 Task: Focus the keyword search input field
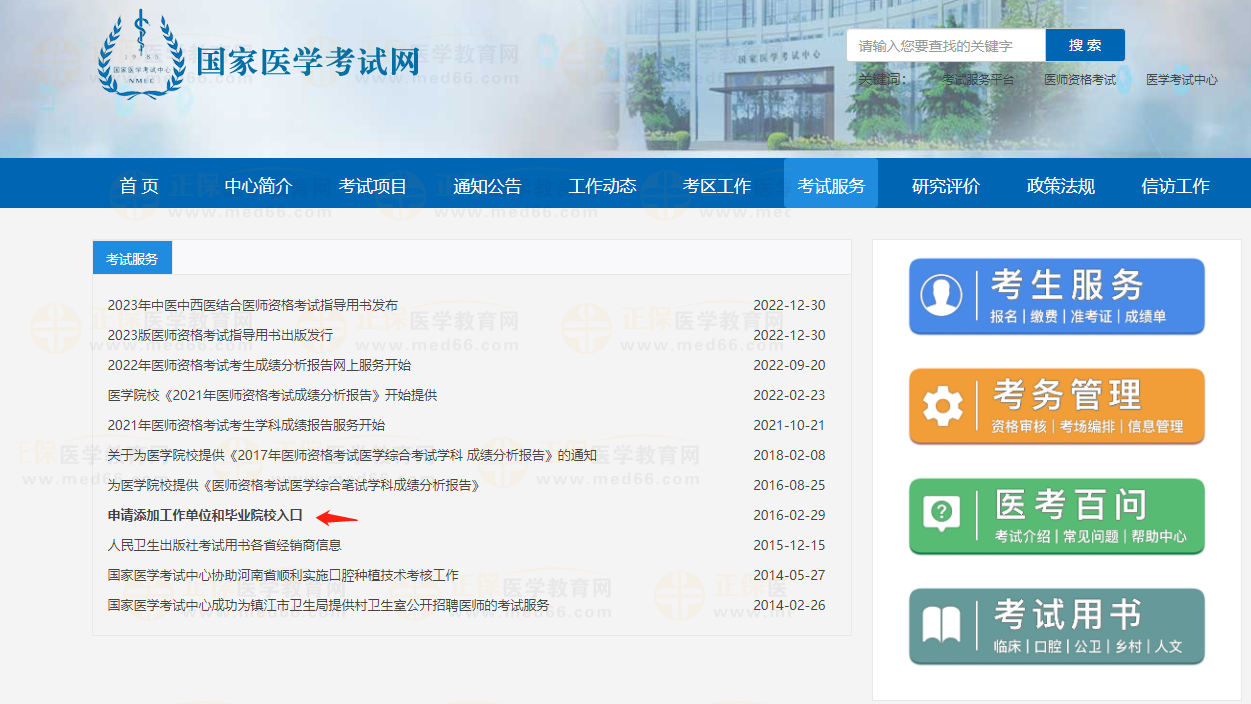click(945, 45)
